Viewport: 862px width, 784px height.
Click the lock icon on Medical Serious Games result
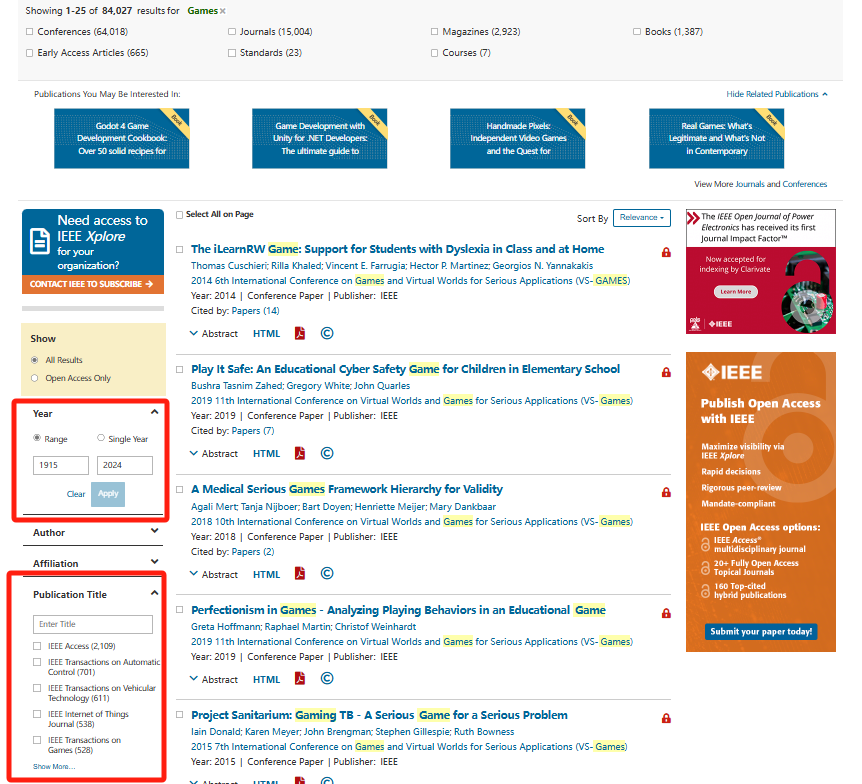pos(666,492)
